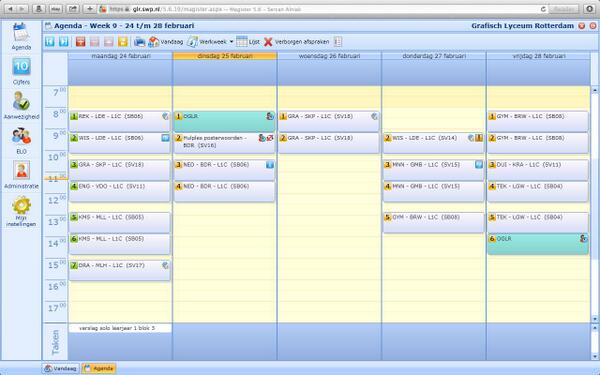Go to previous week arrow
Screen dimensions: 600x375
tap(50, 42)
